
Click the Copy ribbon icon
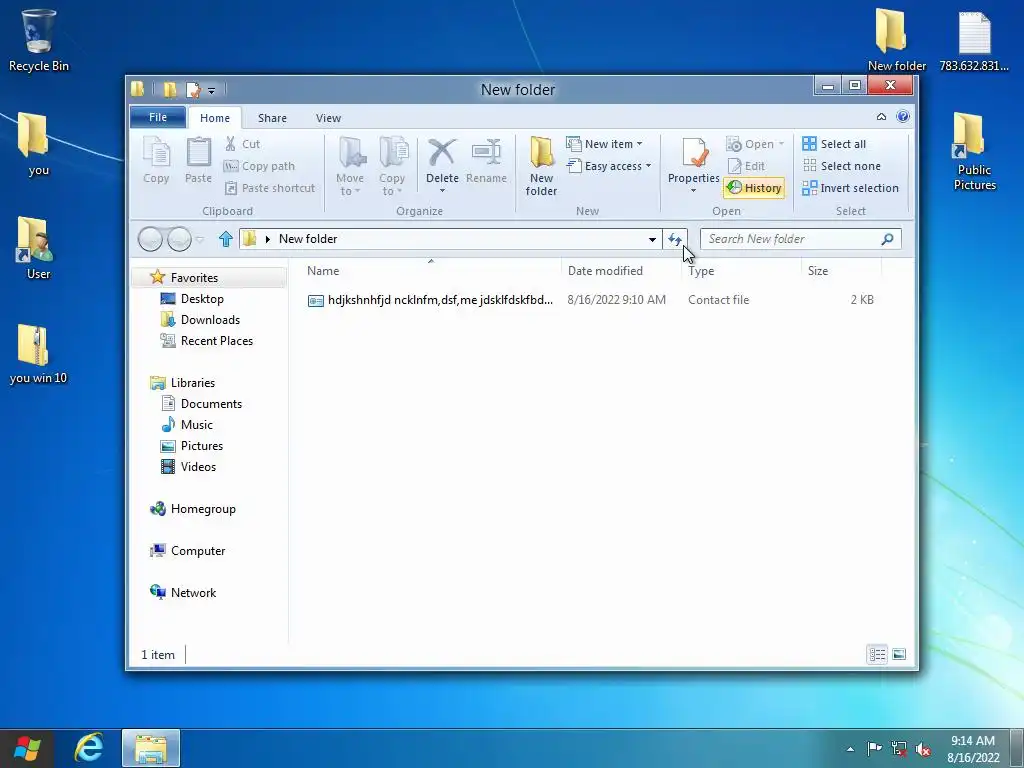tap(156, 161)
